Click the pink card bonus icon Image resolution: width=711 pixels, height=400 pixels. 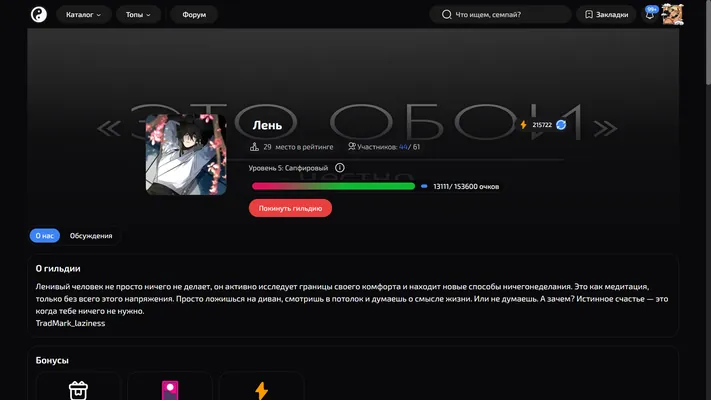[170, 390]
